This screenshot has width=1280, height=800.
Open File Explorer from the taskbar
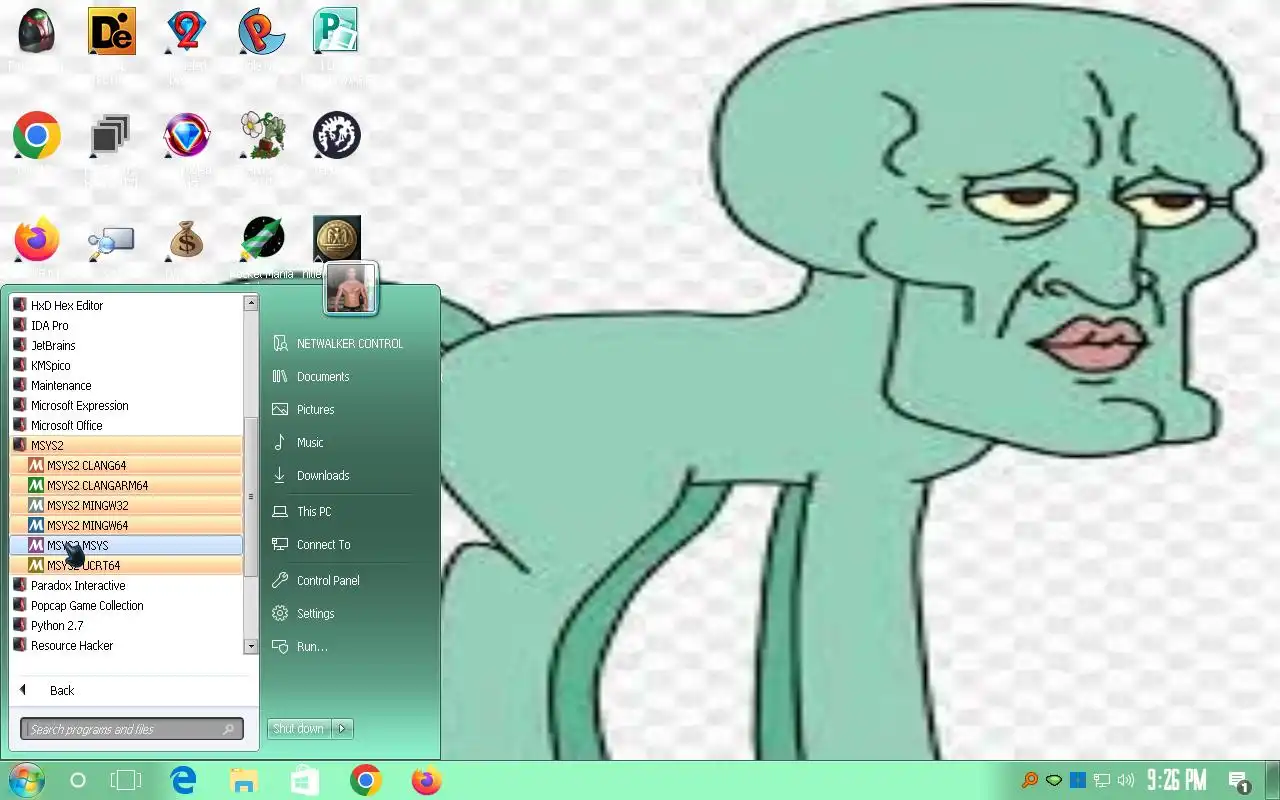[x=243, y=780]
